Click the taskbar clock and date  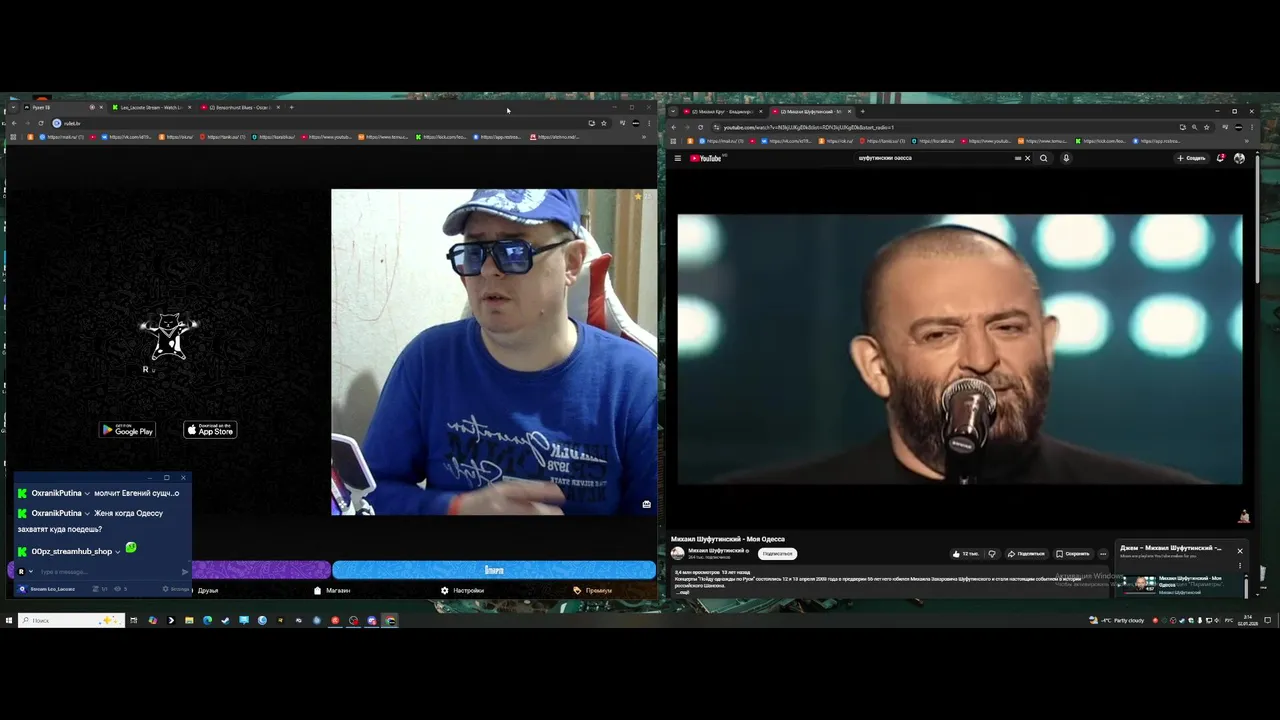[1246, 620]
